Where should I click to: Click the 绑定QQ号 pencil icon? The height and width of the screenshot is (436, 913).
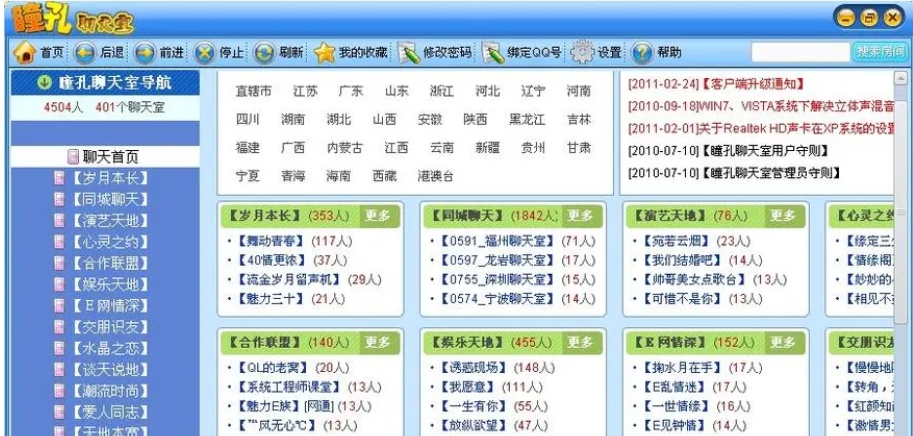[493, 53]
